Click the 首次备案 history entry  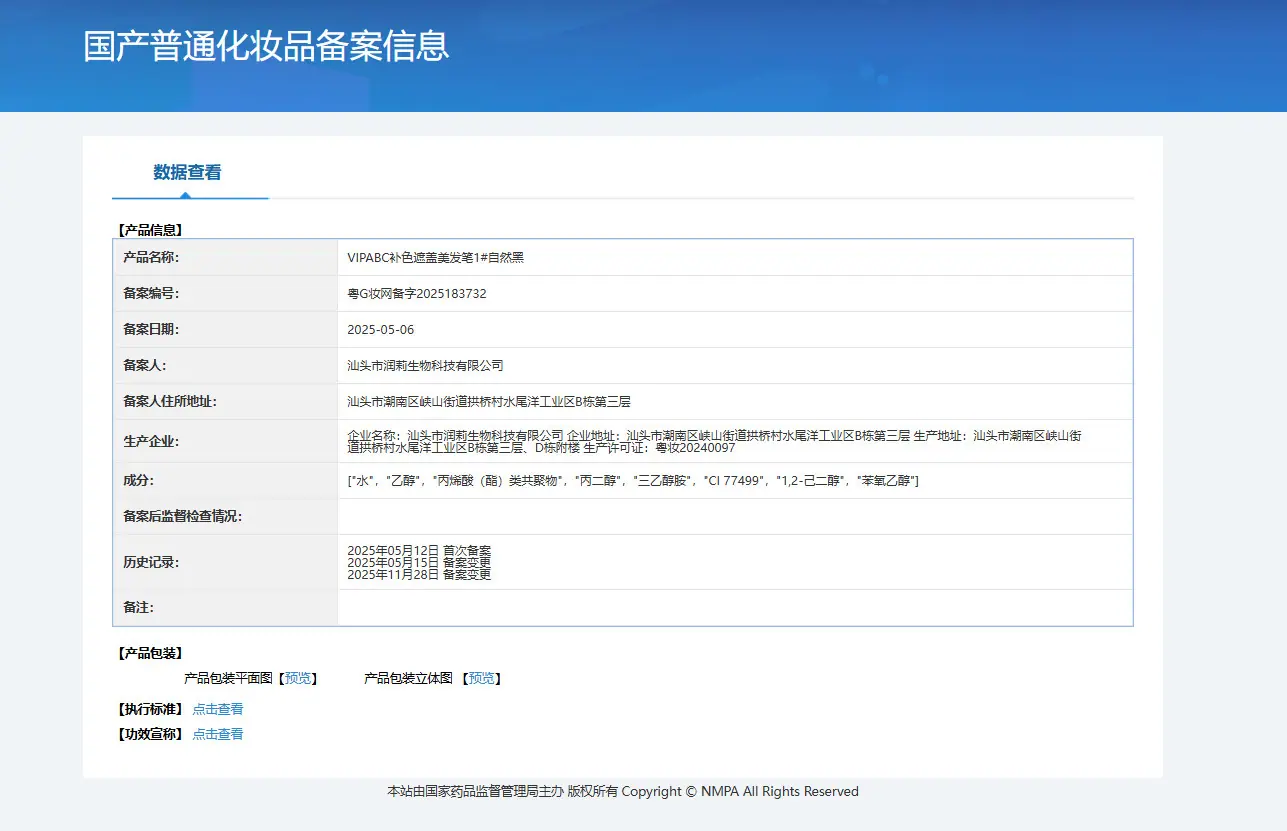coord(419,551)
